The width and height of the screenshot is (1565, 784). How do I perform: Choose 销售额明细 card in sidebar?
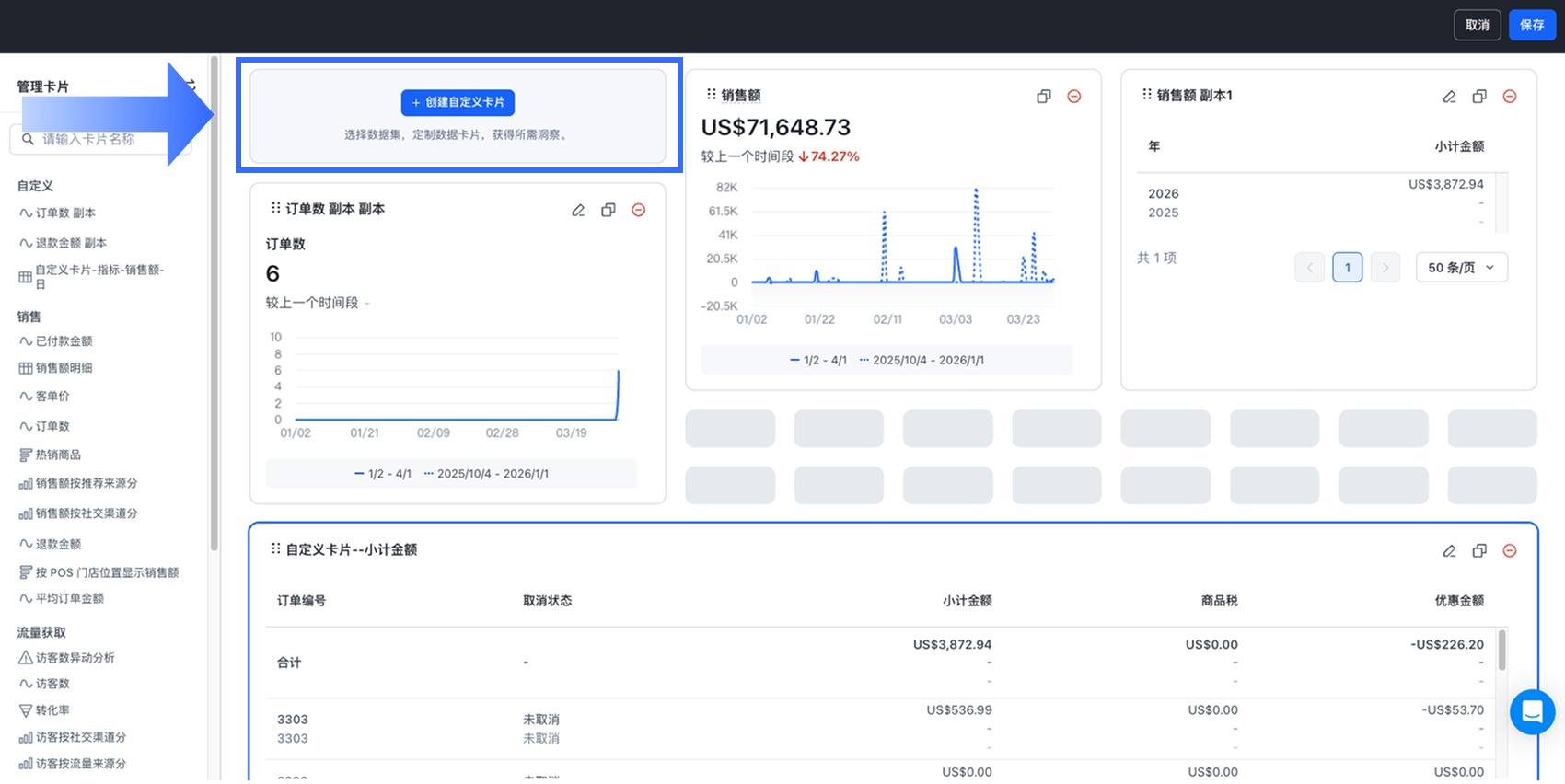point(64,368)
